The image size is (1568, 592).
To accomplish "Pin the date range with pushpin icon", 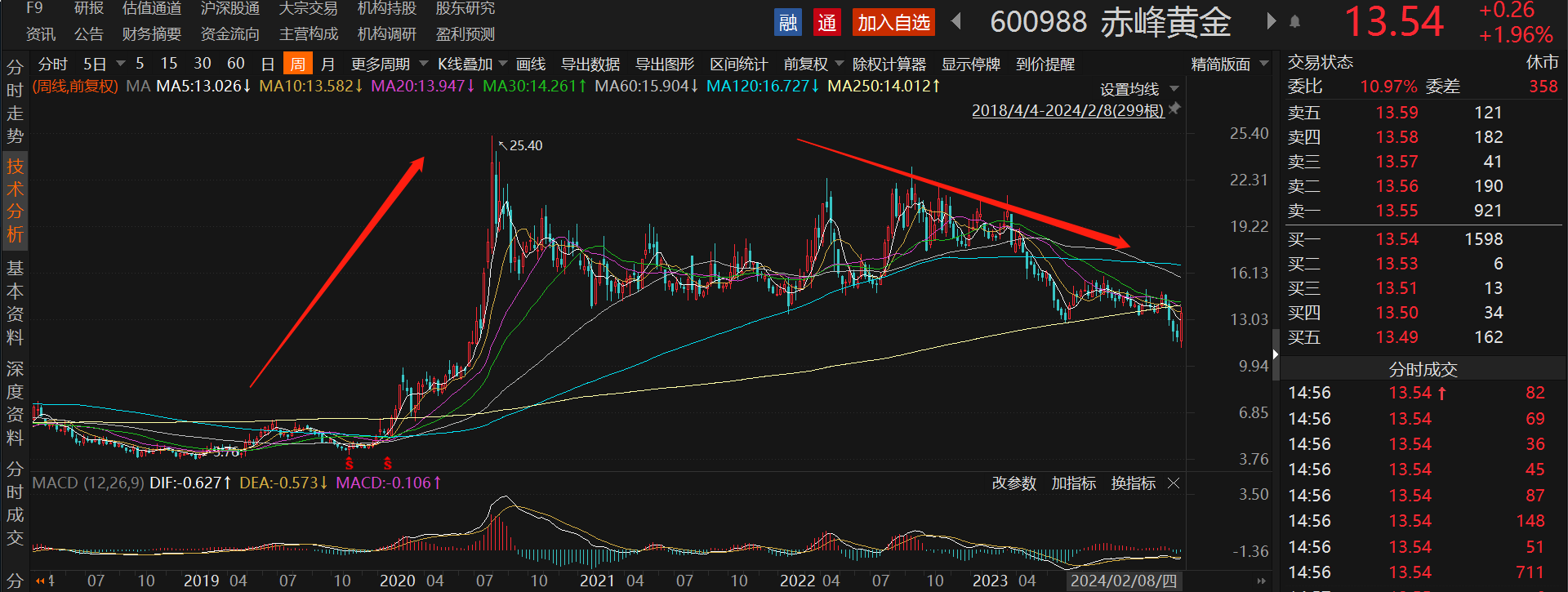I will pos(1175,109).
